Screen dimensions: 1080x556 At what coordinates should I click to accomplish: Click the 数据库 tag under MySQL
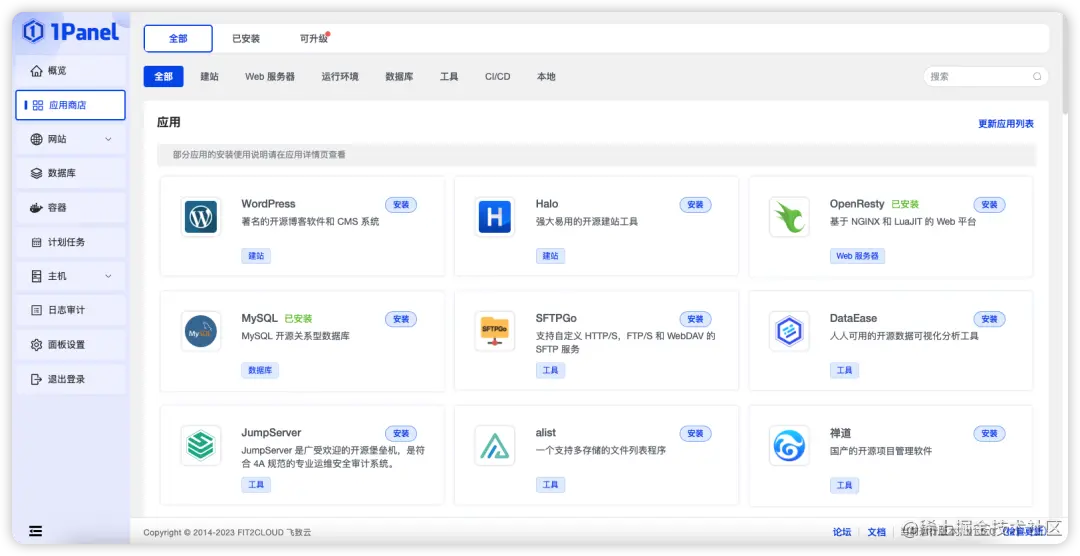tap(260, 370)
